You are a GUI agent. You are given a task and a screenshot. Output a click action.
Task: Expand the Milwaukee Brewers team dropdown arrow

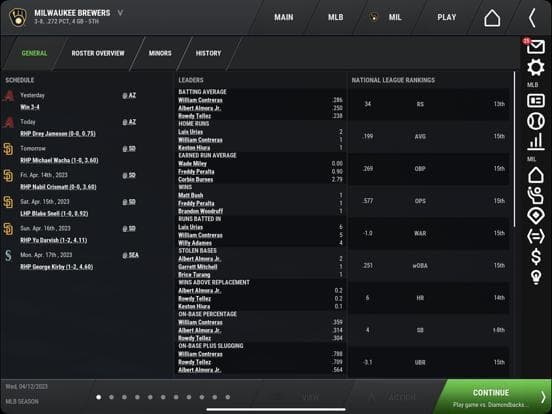pyautogui.click(x=120, y=13)
